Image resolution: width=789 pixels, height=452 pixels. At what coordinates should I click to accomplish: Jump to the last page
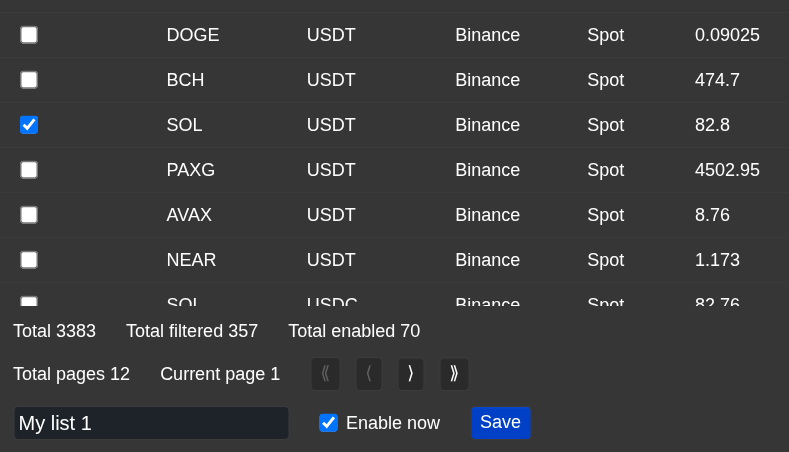point(454,374)
